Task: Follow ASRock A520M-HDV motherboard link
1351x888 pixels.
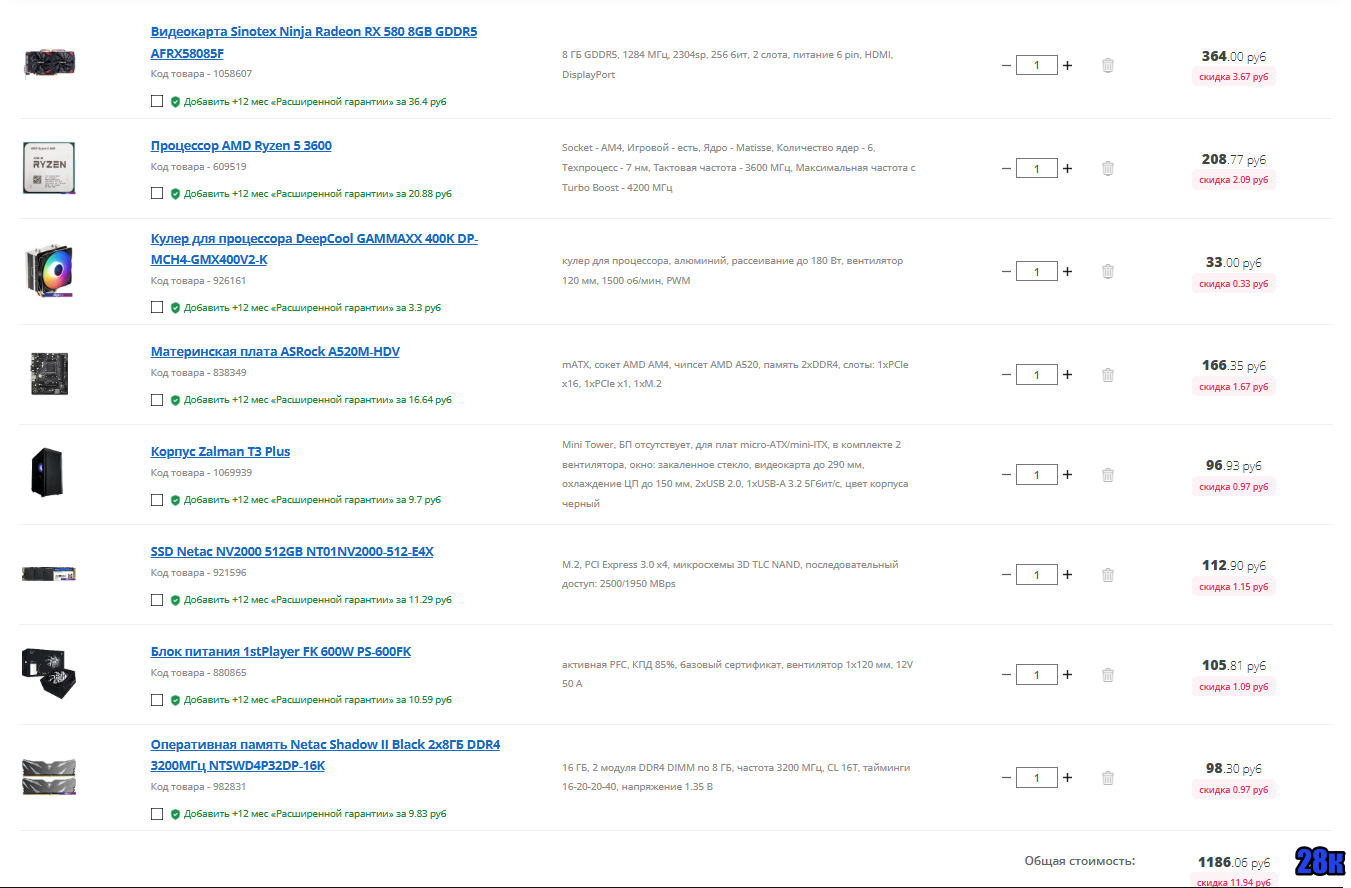Action: click(275, 351)
